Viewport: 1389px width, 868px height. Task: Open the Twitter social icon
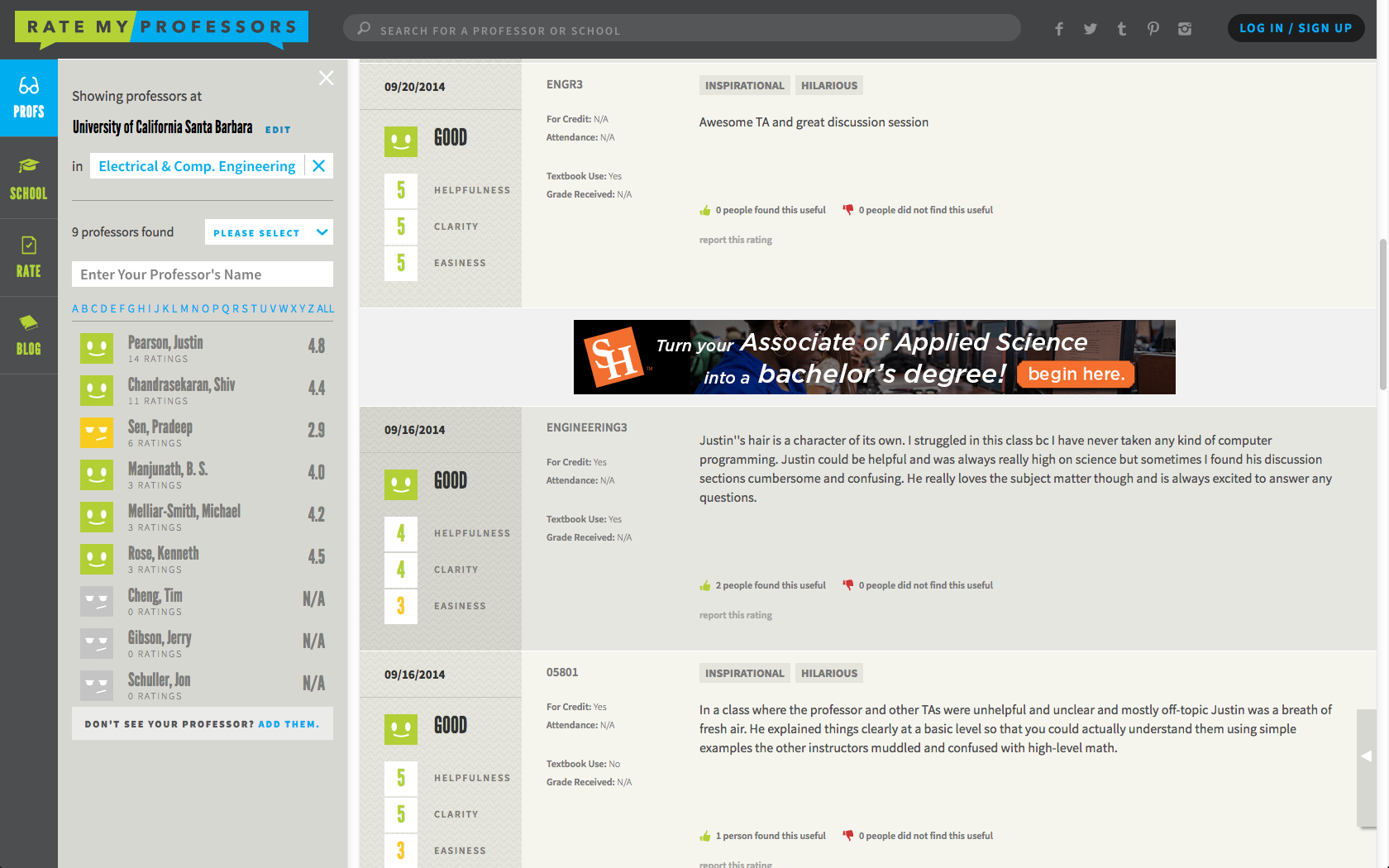pos(1091,29)
